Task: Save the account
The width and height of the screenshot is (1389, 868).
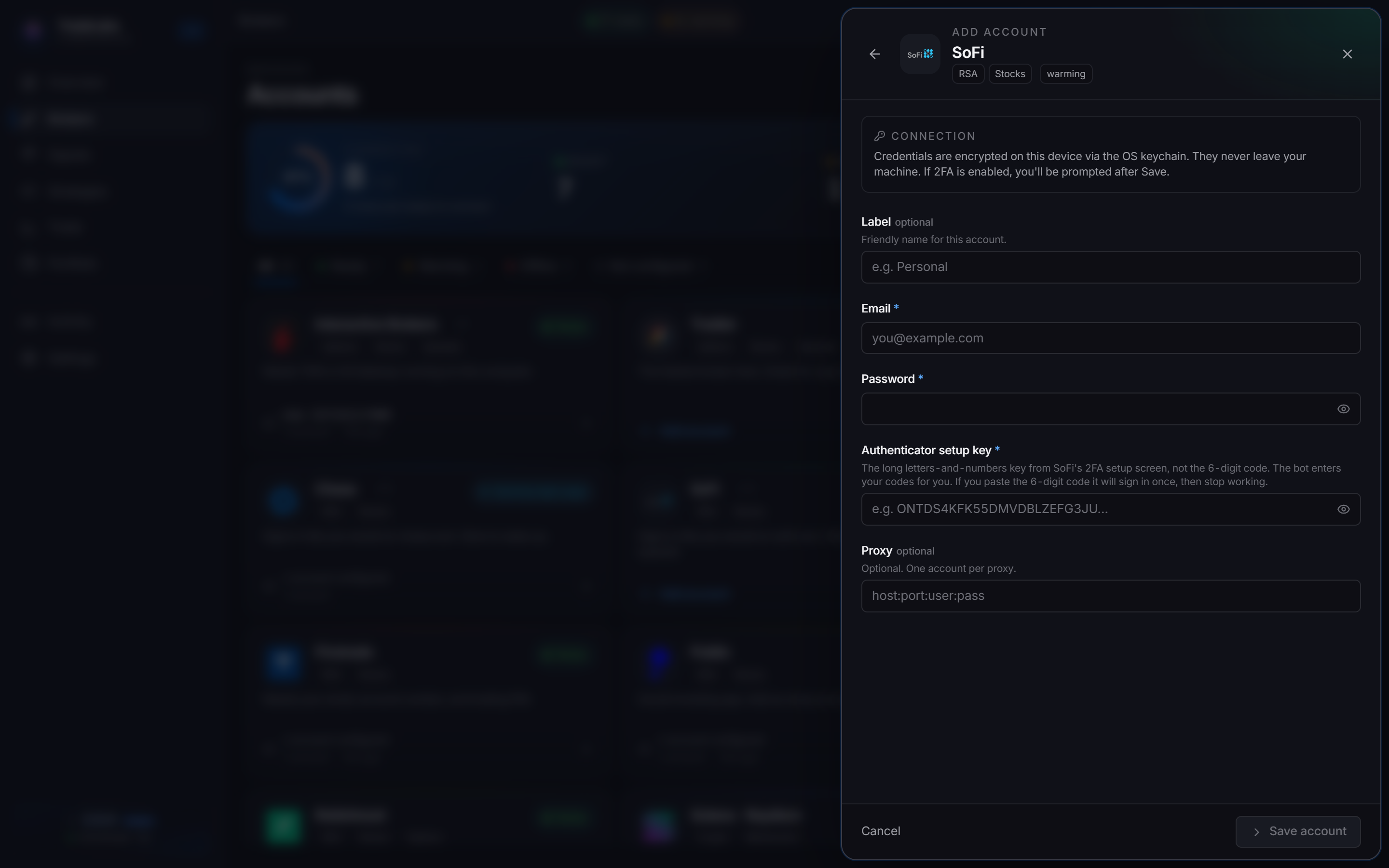Action: pyautogui.click(x=1298, y=831)
